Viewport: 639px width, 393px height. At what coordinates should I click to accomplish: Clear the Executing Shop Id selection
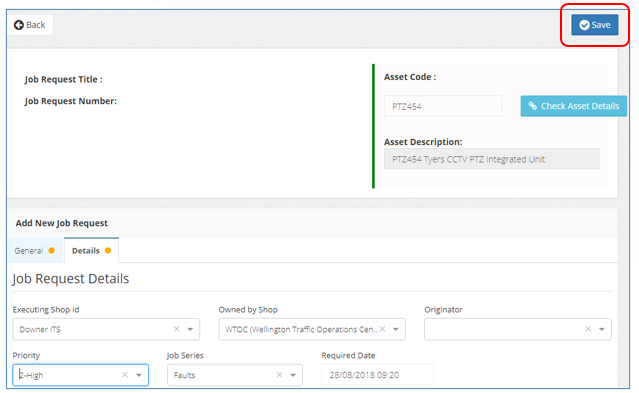point(176,329)
